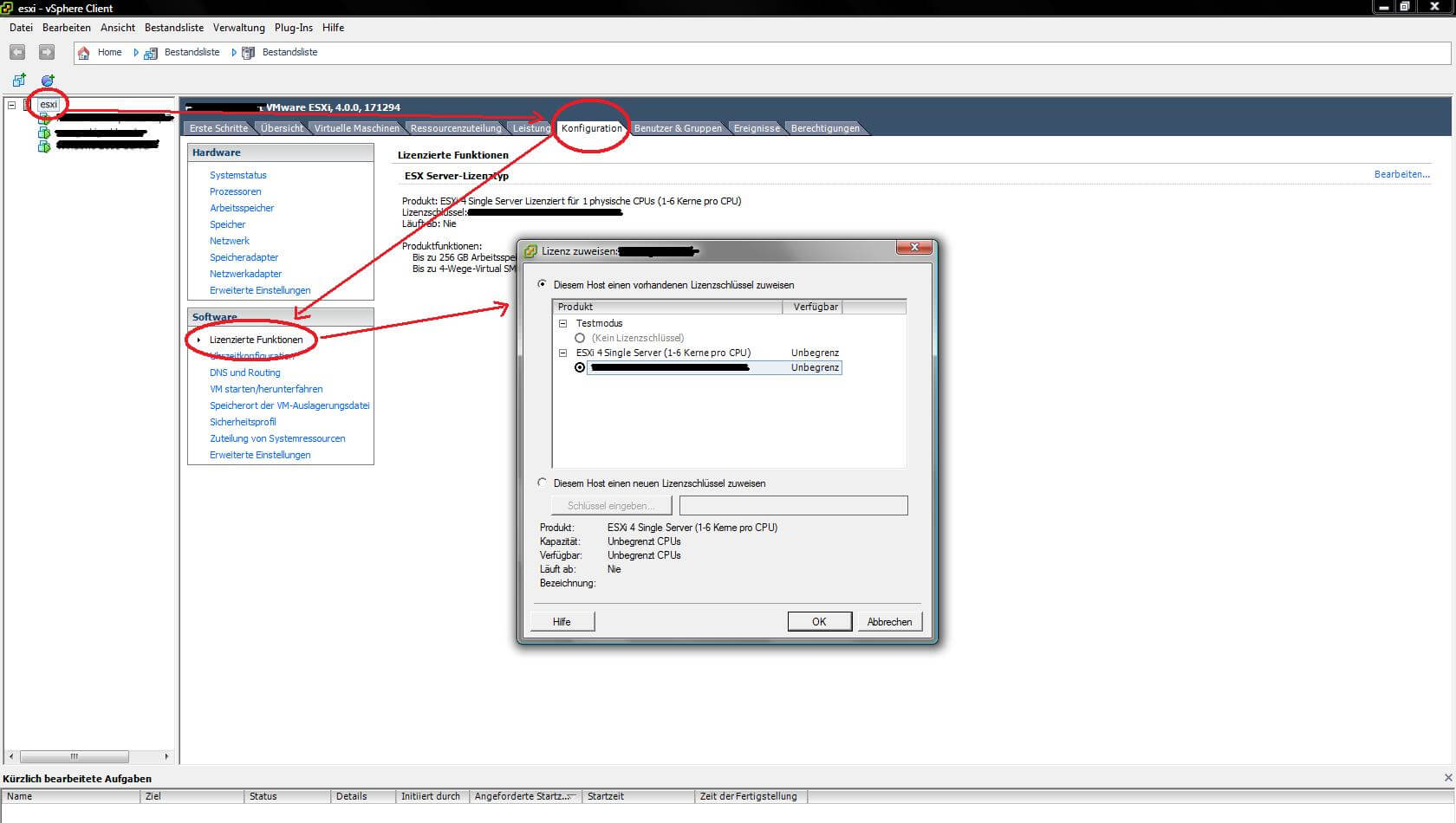Close the Lizenz zuweisen dialog

(x=914, y=248)
